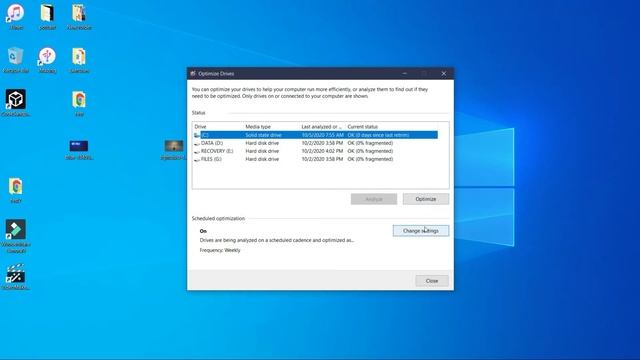The height and width of the screenshot is (360, 640).
Task: Click the Frequency: Weekly text
Action: pyautogui.click(x=220, y=250)
